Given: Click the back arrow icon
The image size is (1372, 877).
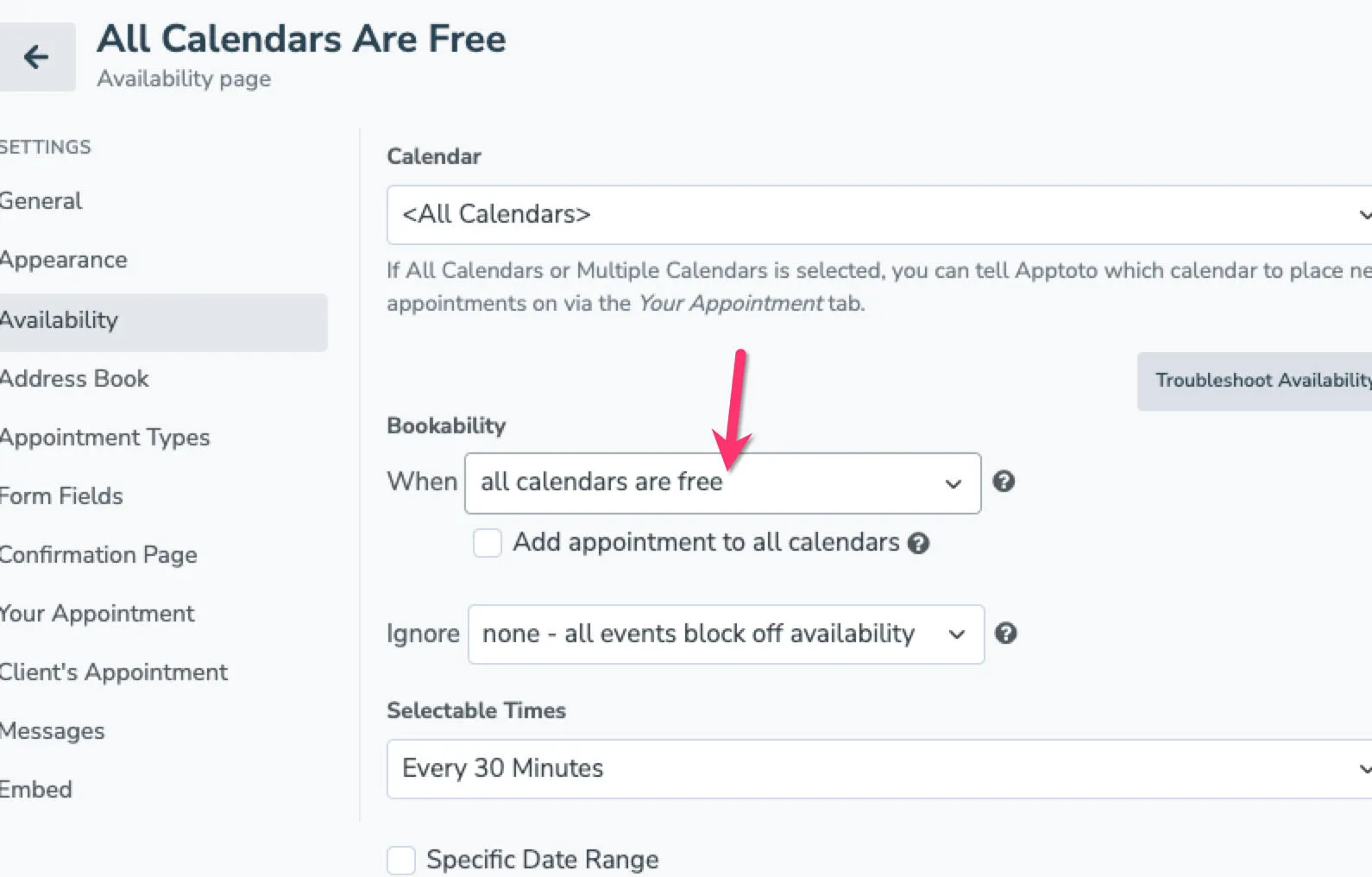Looking at the screenshot, I should (x=35, y=57).
